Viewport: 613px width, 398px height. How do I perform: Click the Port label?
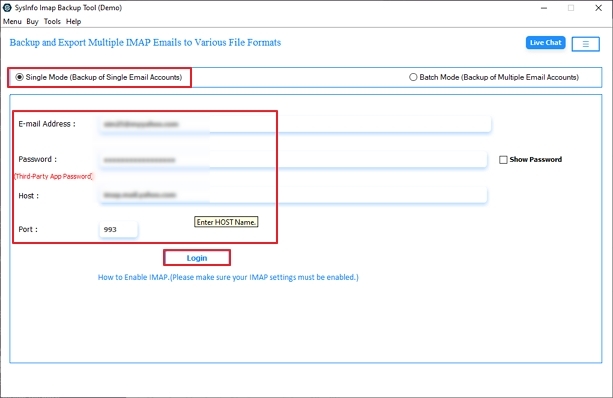point(28,229)
